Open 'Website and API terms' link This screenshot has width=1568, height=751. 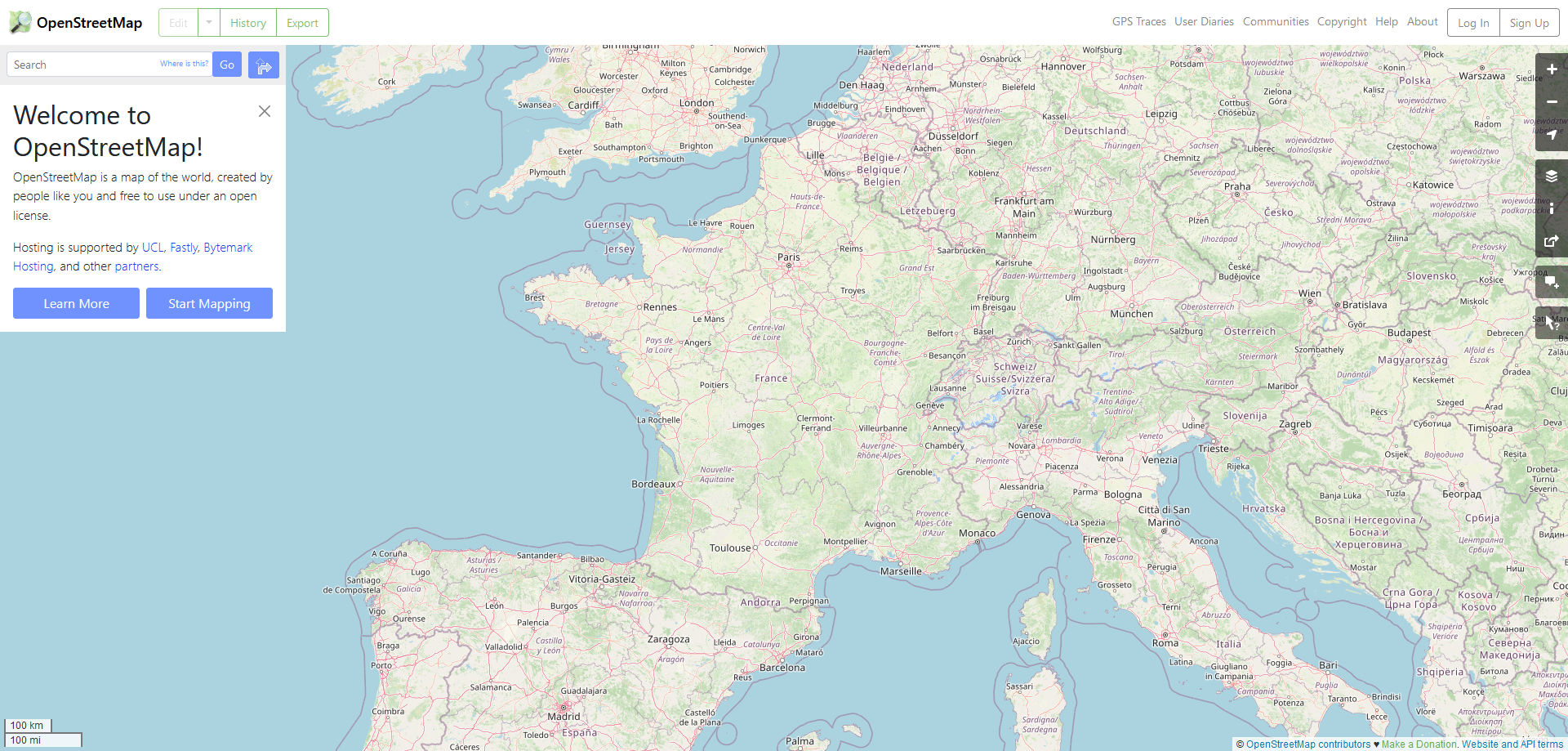[1512, 744]
